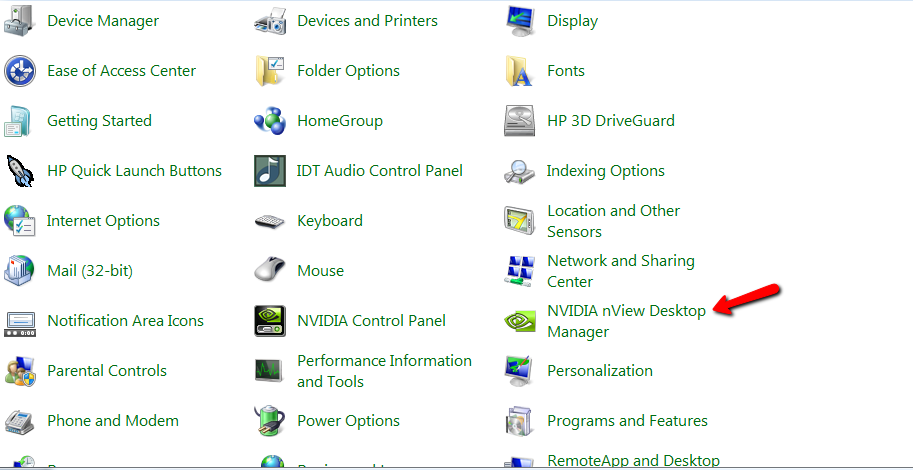This screenshot has width=913, height=470.
Task: Open the Mouse icon
Action: click(270, 271)
